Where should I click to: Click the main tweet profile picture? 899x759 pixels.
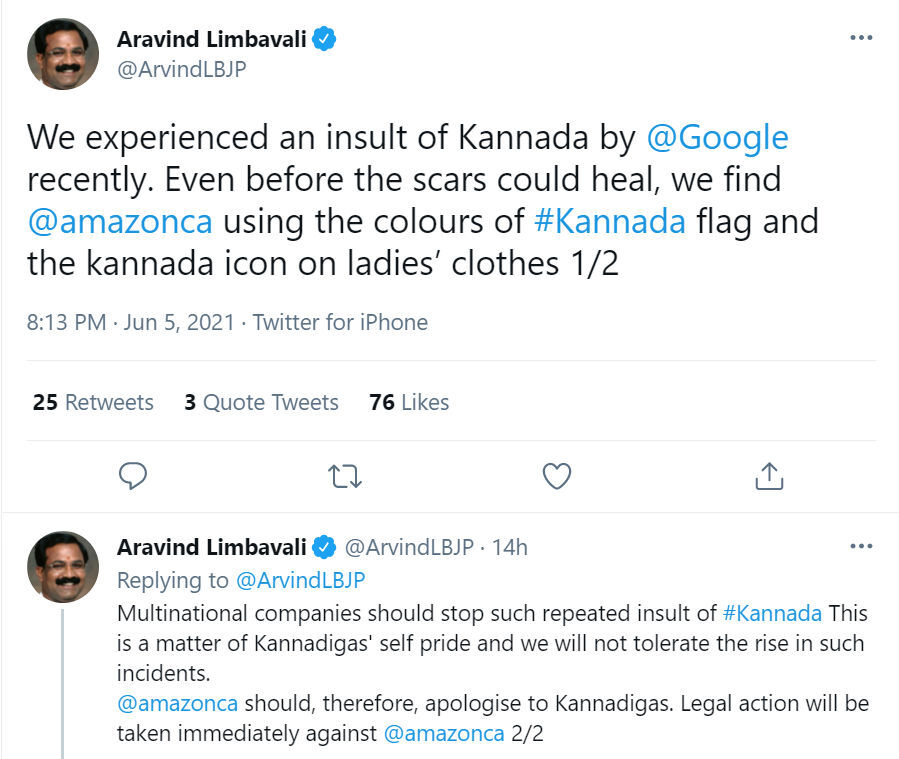(62, 55)
